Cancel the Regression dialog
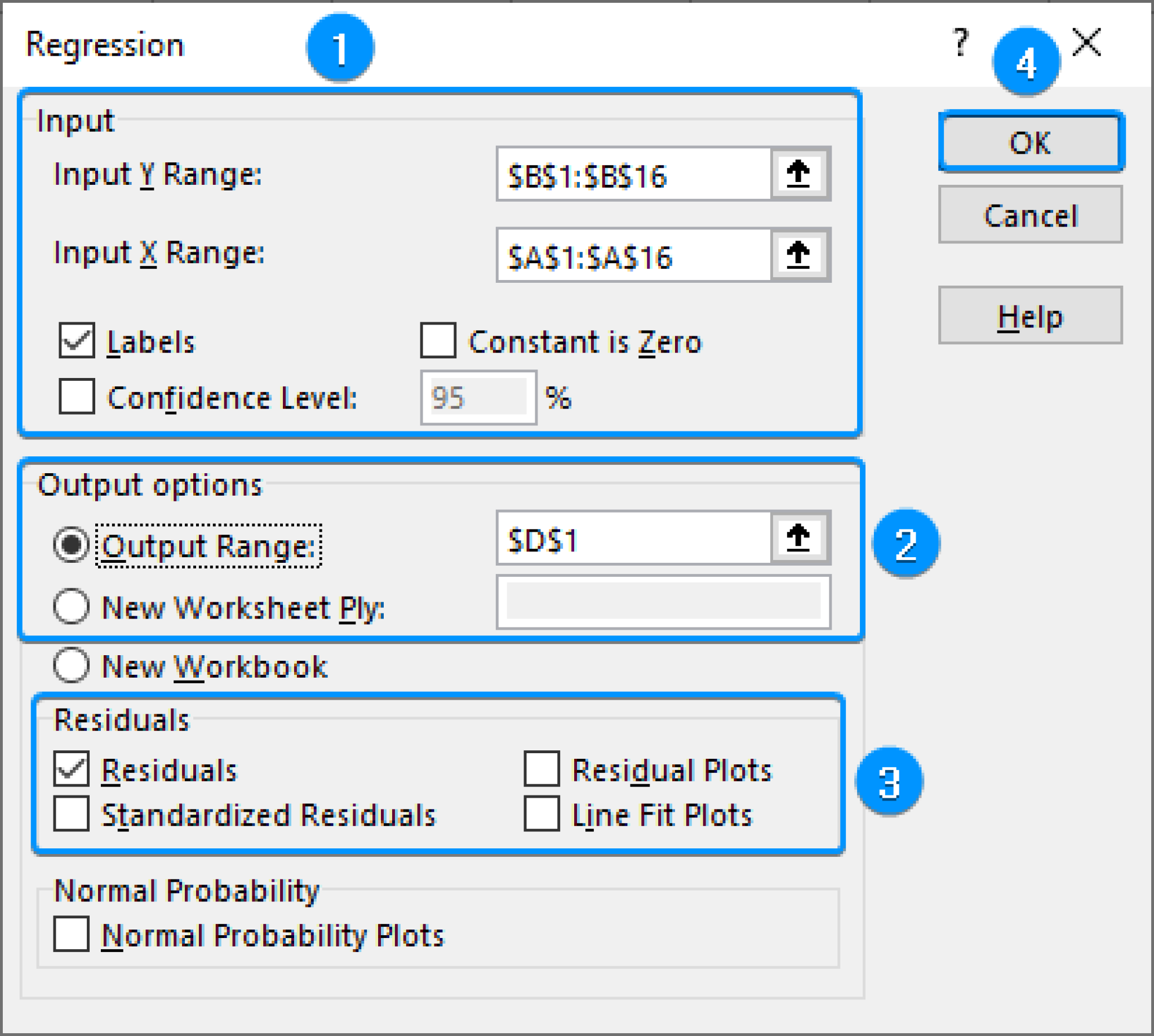This screenshot has width=1154, height=1036. point(1031,215)
